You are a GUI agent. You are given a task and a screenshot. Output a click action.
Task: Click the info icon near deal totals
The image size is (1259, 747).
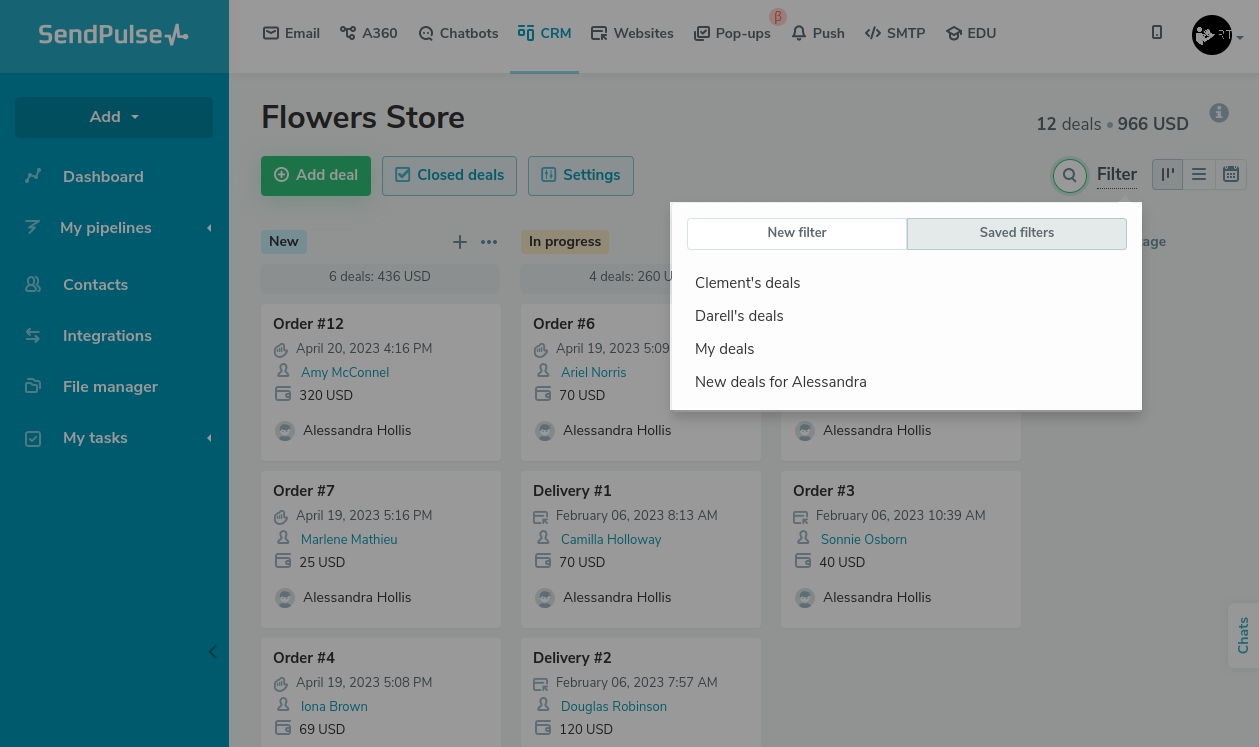pos(1218,113)
